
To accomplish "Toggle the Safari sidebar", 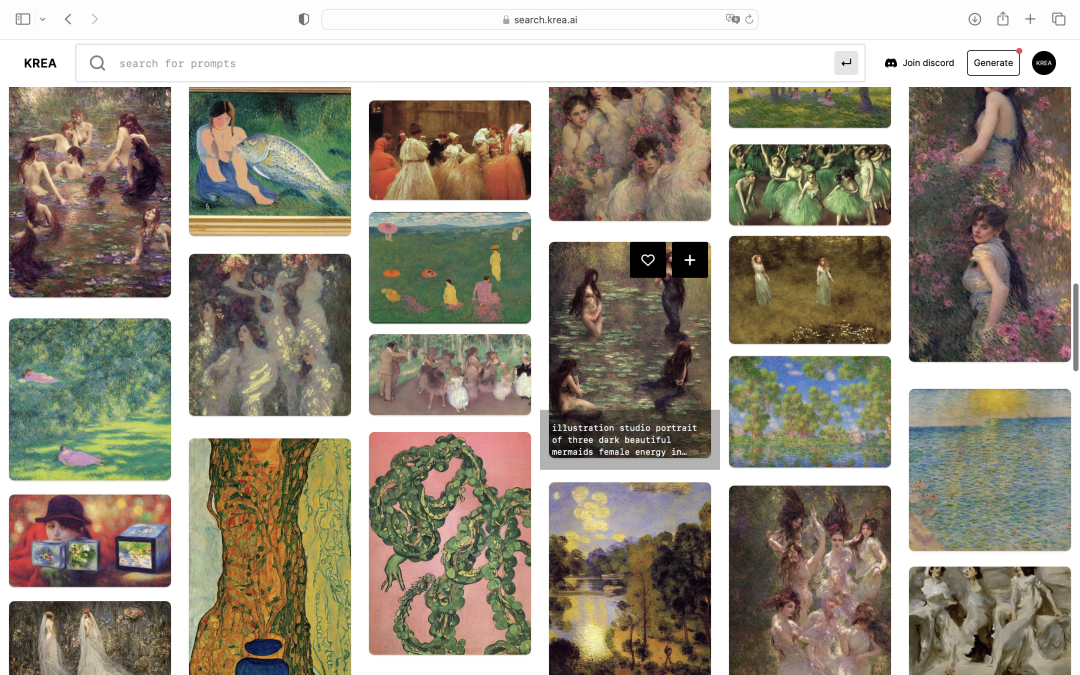I will coord(23,19).
